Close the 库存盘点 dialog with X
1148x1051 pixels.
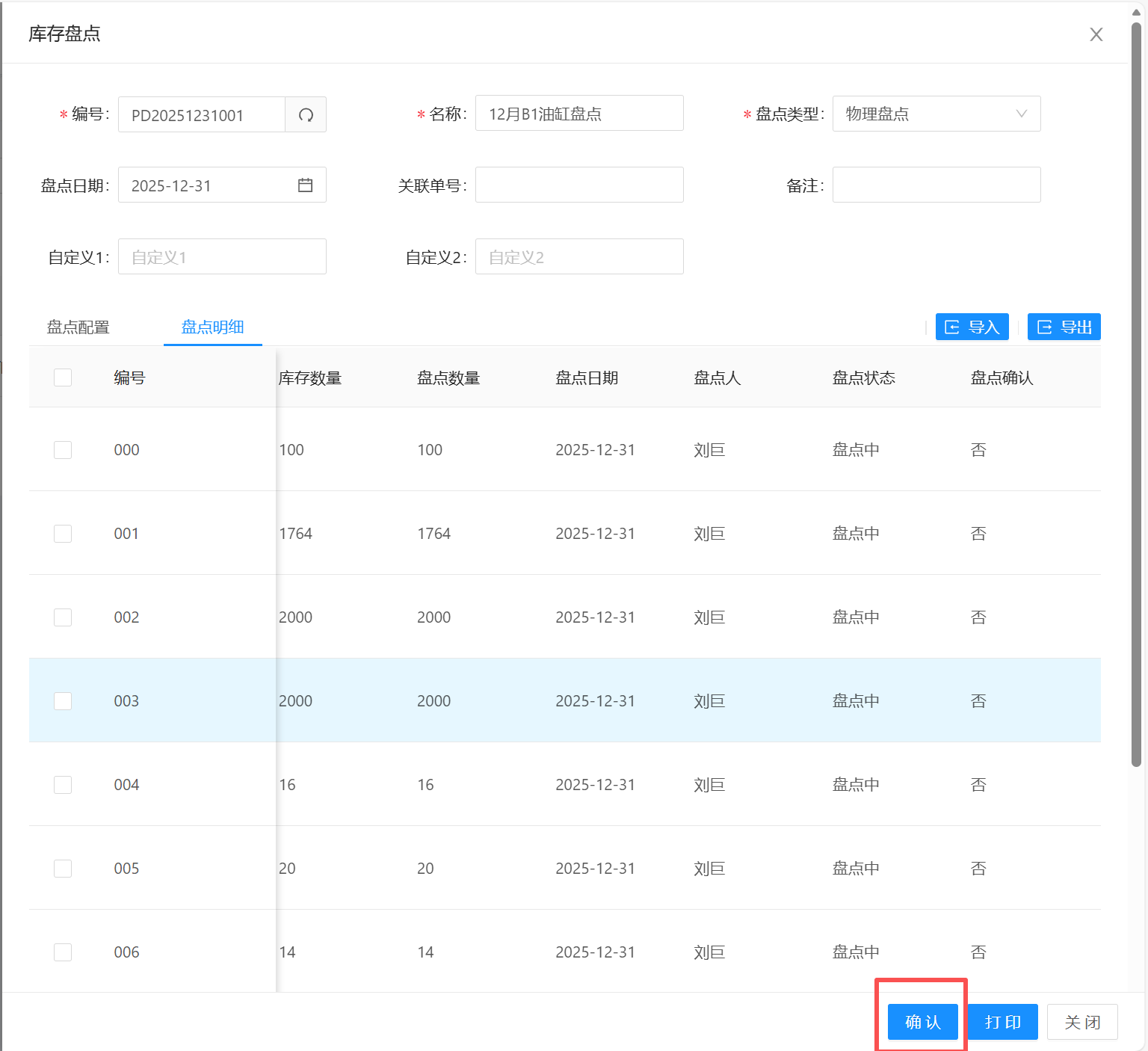(x=1096, y=34)
